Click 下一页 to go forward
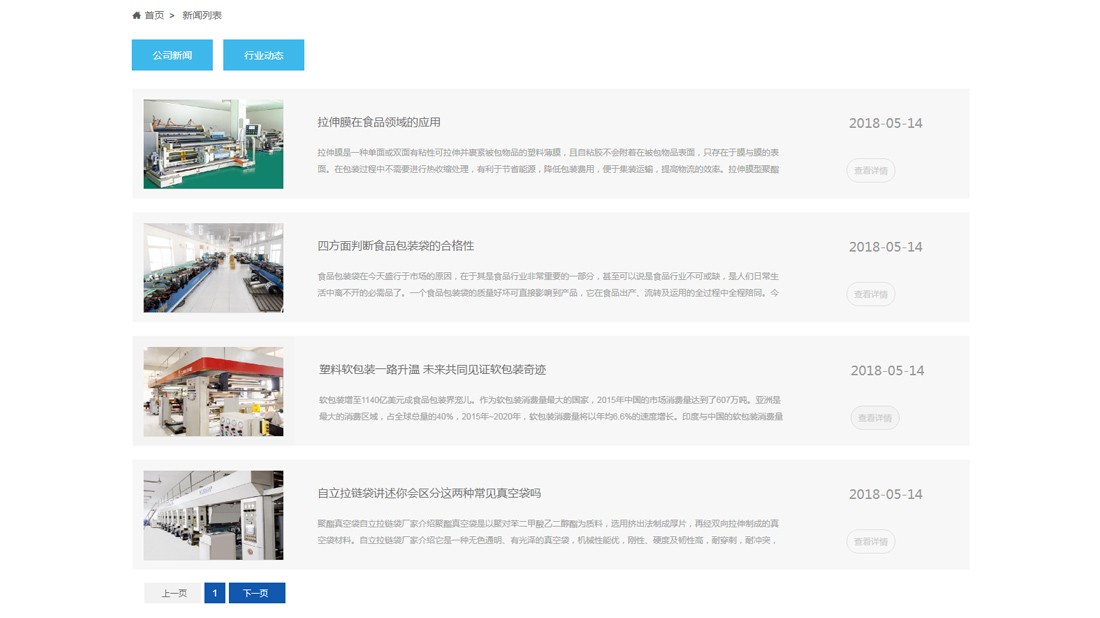This screenshot has width=1100, height=618. click(x=257, y=592)
